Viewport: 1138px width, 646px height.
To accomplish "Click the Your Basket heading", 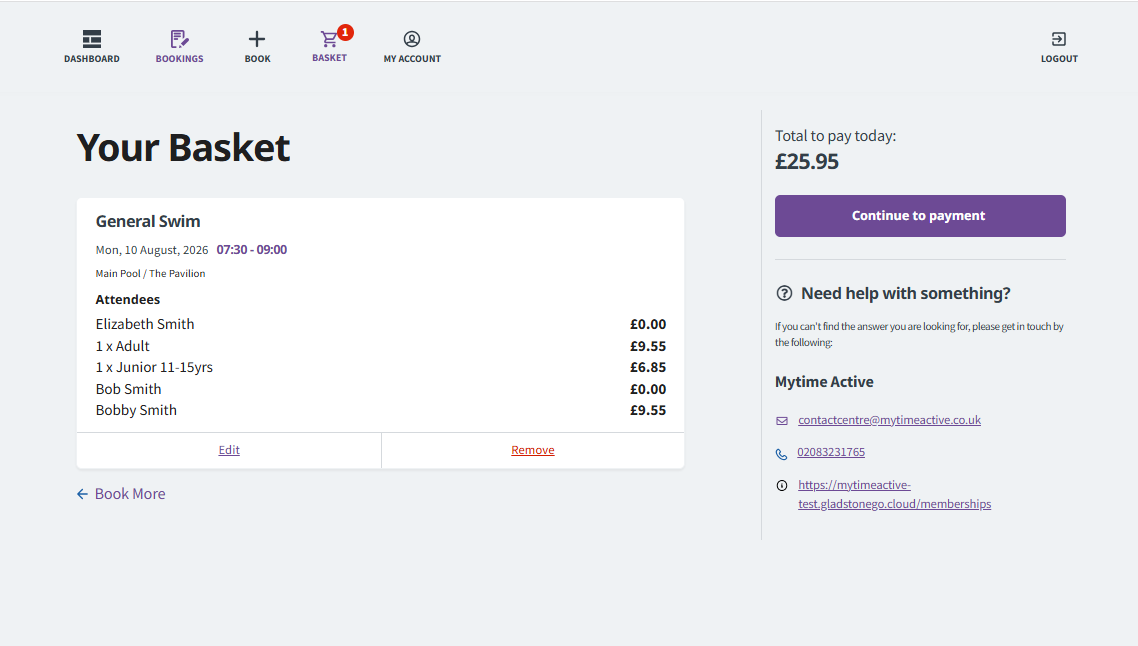I will pos(184,147).
